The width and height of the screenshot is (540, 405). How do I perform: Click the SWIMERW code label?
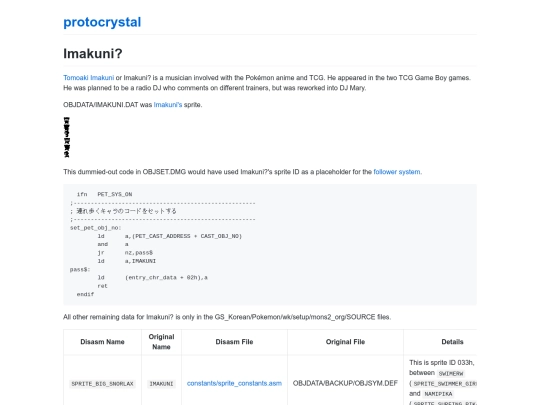click(451, 374)
